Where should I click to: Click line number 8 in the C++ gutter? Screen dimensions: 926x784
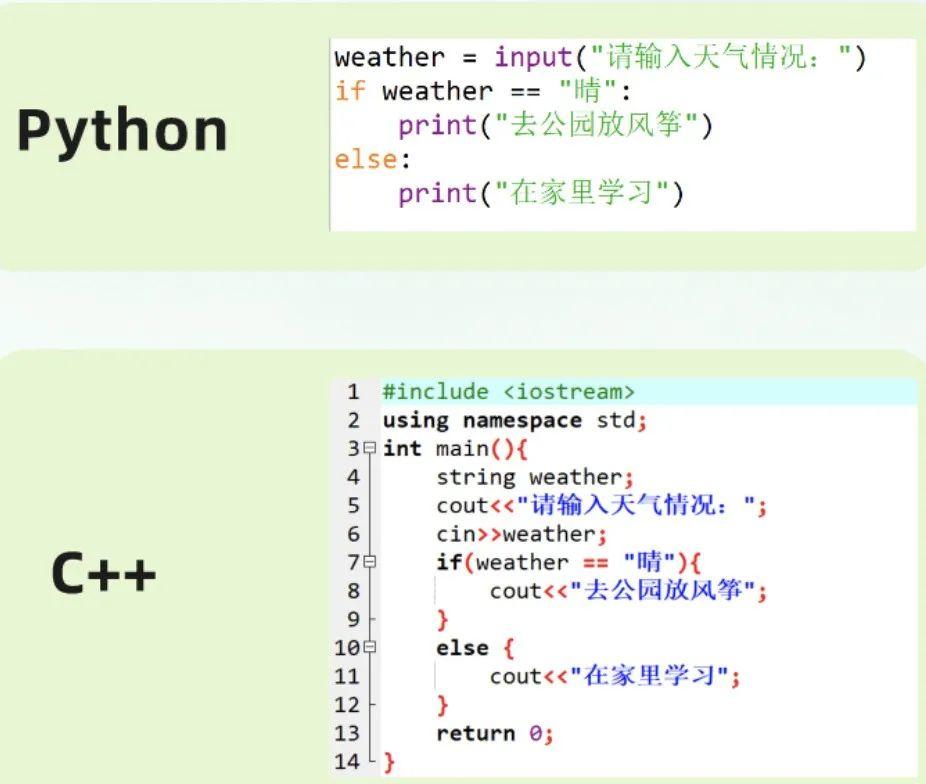click(x=353, y=590)
